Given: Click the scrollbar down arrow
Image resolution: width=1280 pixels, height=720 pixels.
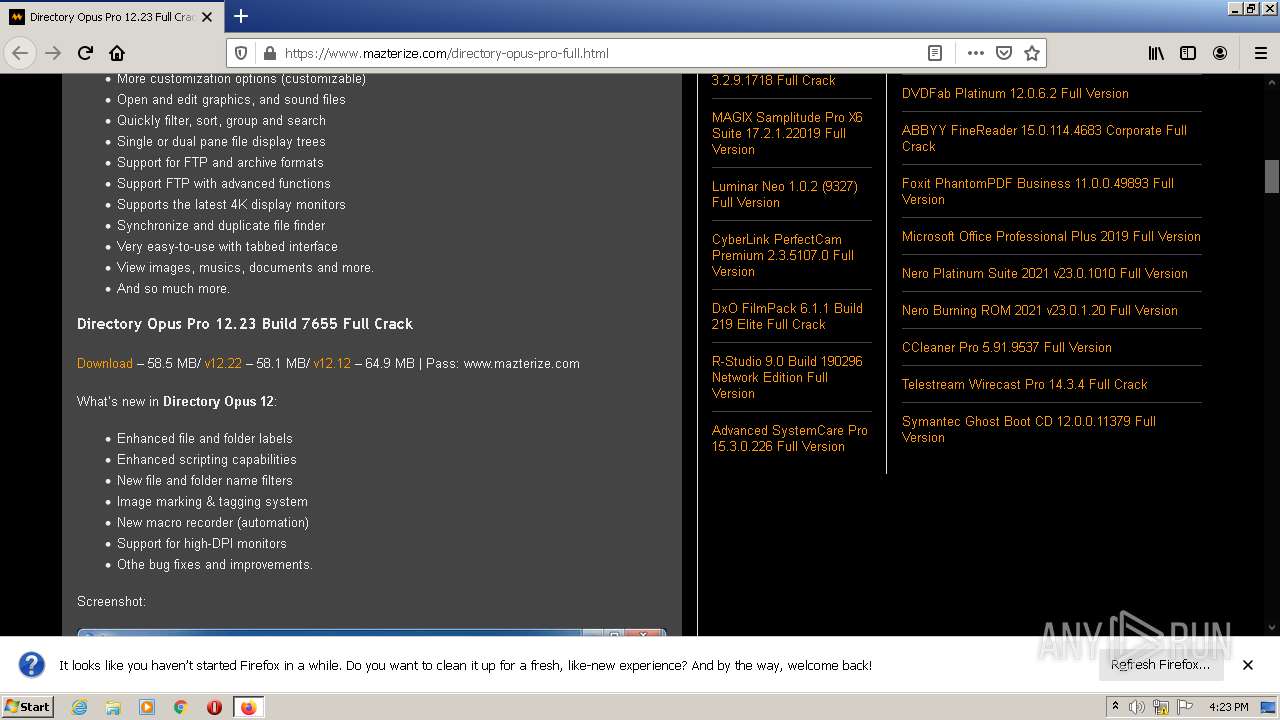Looking at the screenshot, I should click(x=1272, y=628).
